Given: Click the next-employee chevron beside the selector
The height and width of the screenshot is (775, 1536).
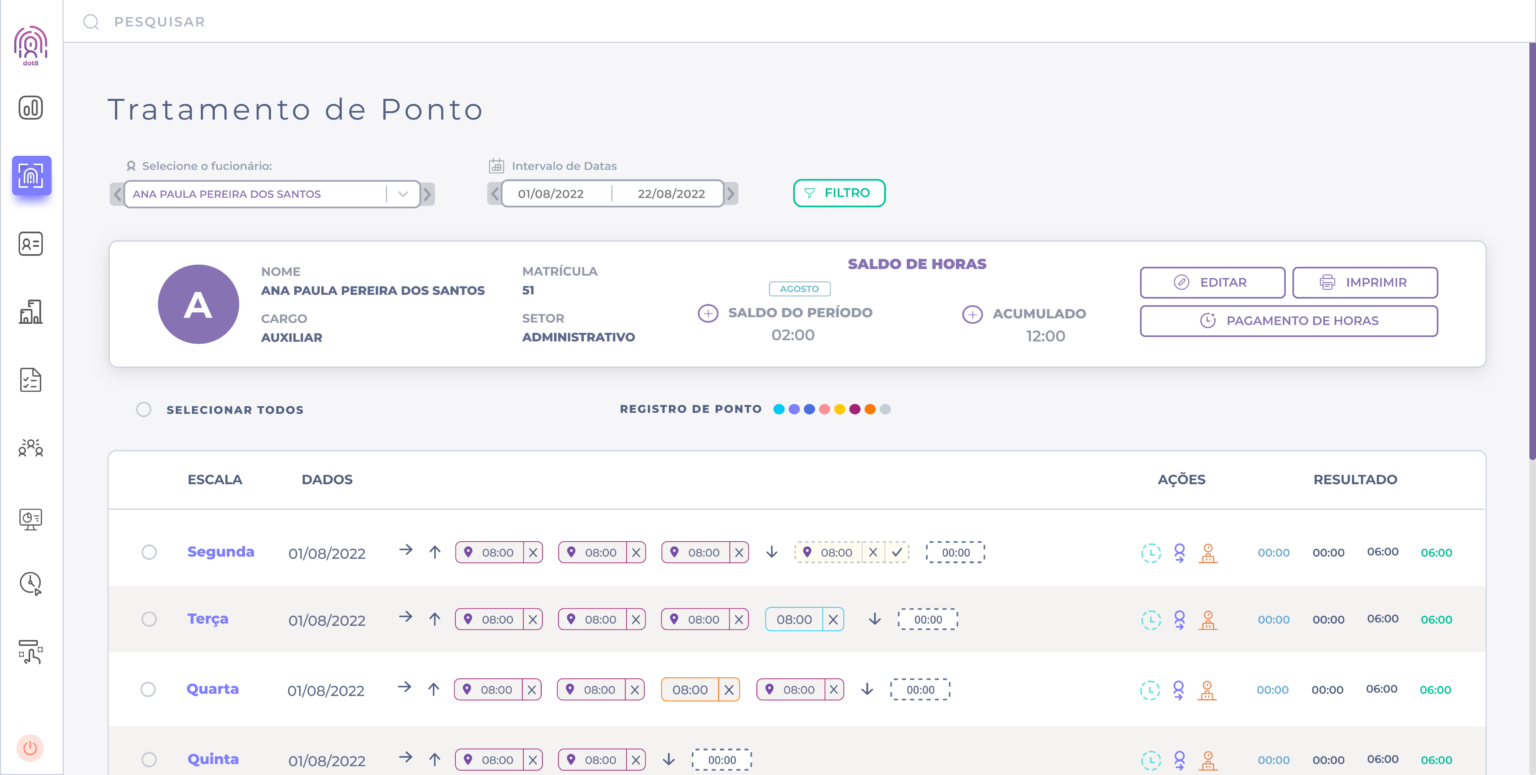Looking at the screenshot, I should (x=427, y=193).
